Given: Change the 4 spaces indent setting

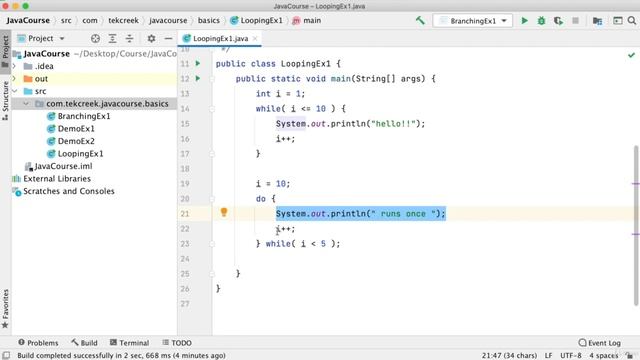Looking at the screenshot, I should tap(603, 356).
